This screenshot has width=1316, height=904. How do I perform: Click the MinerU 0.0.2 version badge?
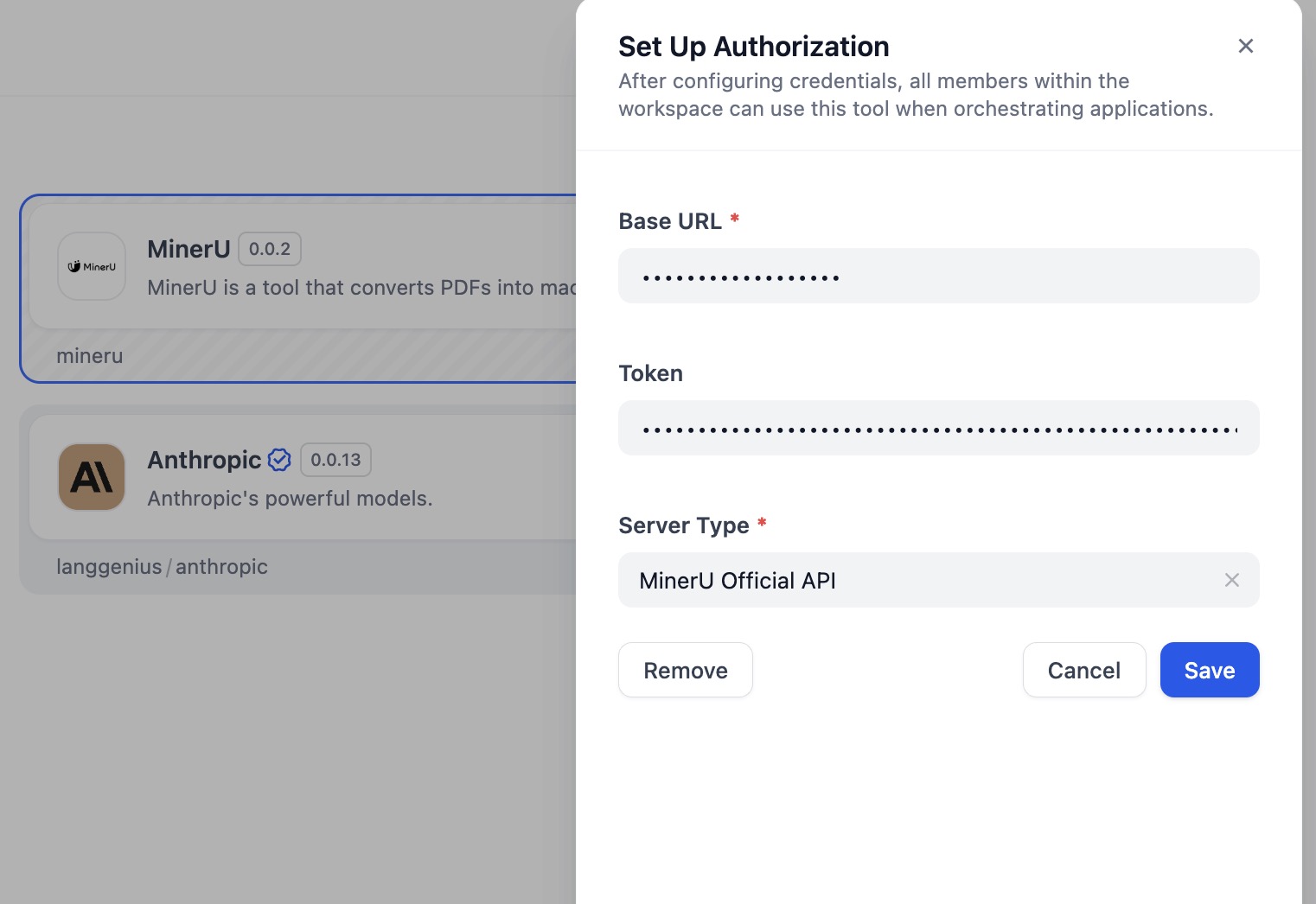pyautogui.click(x=270, y=249)
